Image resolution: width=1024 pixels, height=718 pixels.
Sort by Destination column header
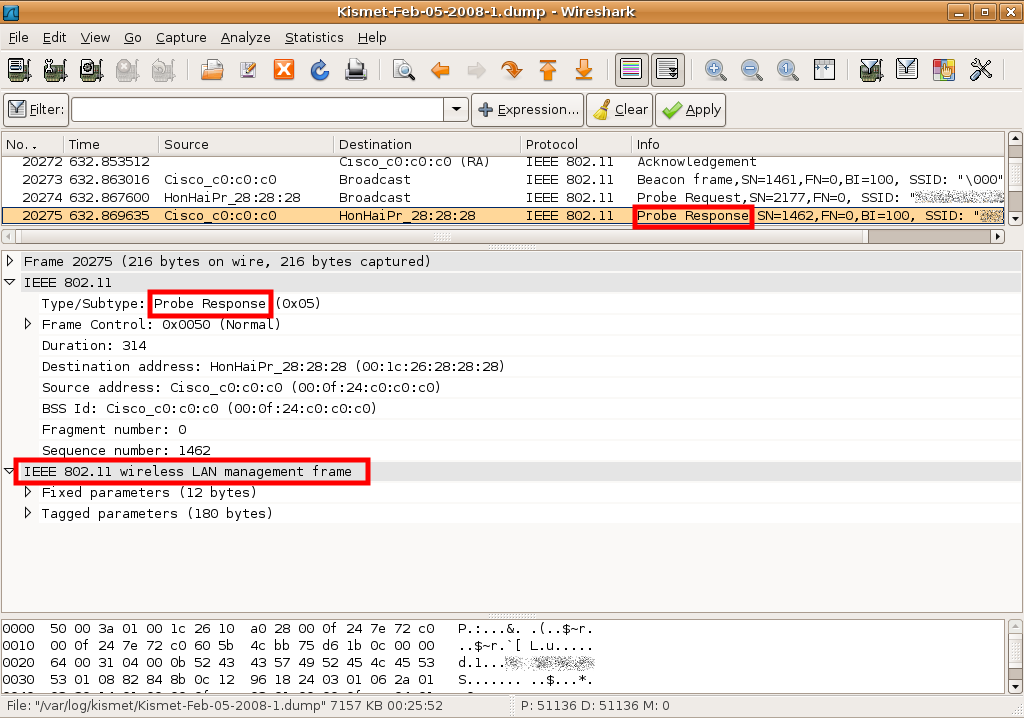click(x=427, y=144)
